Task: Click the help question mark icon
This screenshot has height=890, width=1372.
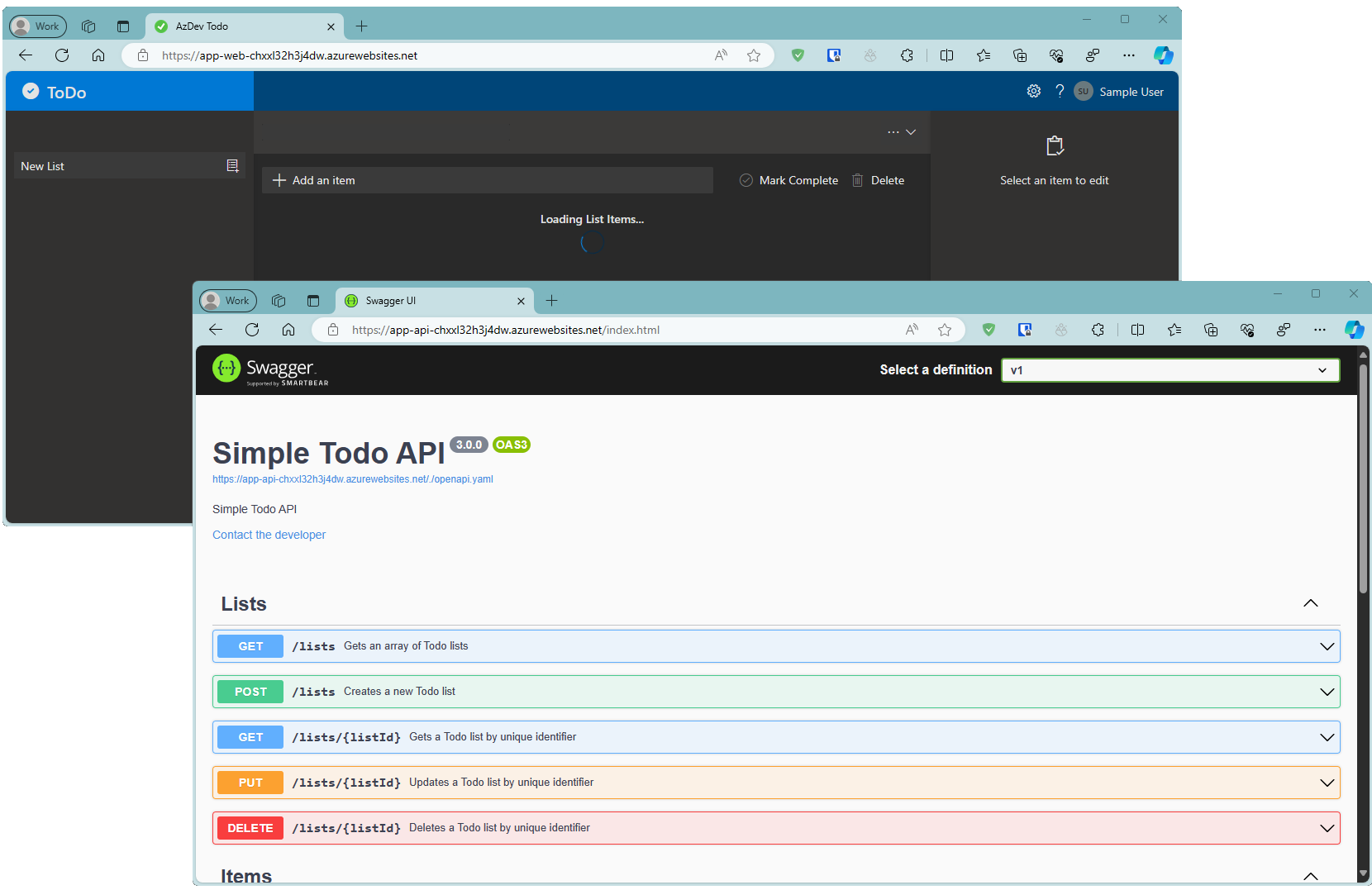Action: (x=1060, y=92)
